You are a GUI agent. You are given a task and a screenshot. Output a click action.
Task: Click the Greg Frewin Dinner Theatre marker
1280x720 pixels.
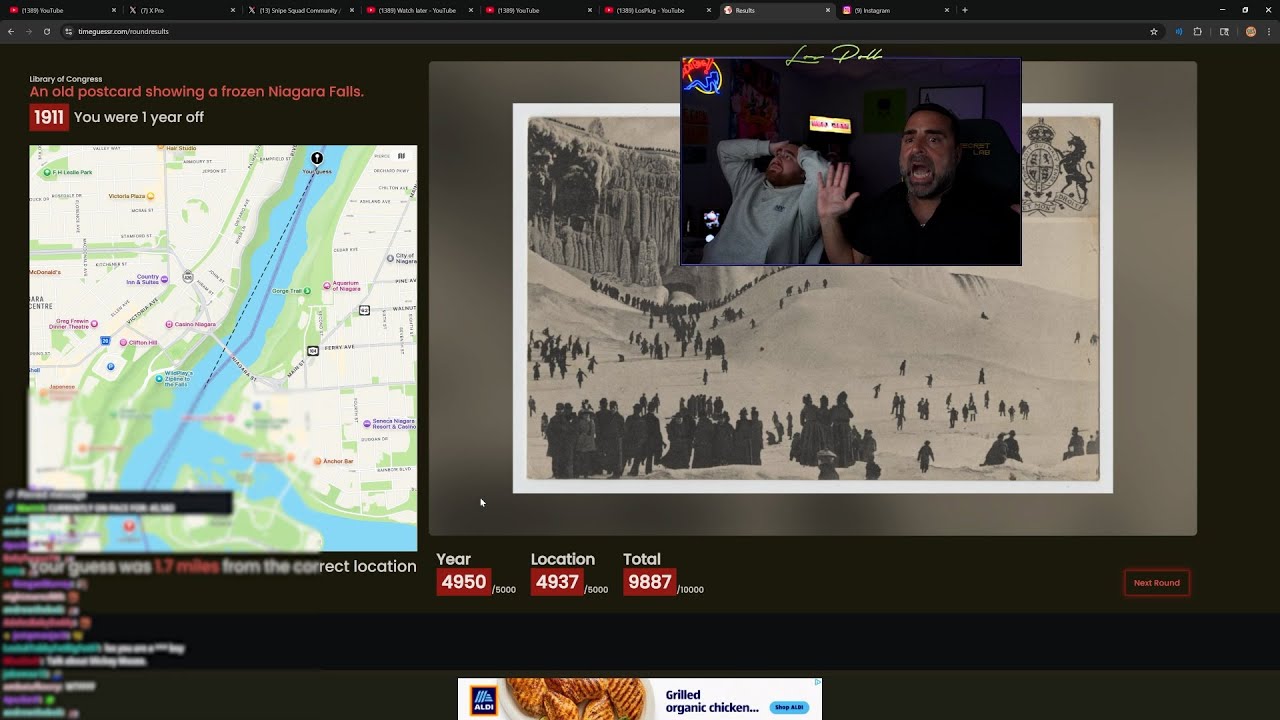pyautogui.click(x=96, y=322)
